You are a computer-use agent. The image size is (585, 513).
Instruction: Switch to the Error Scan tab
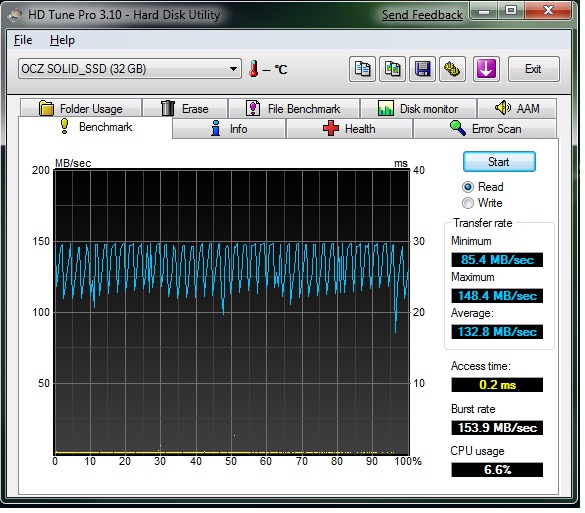(x=485, y=129)
